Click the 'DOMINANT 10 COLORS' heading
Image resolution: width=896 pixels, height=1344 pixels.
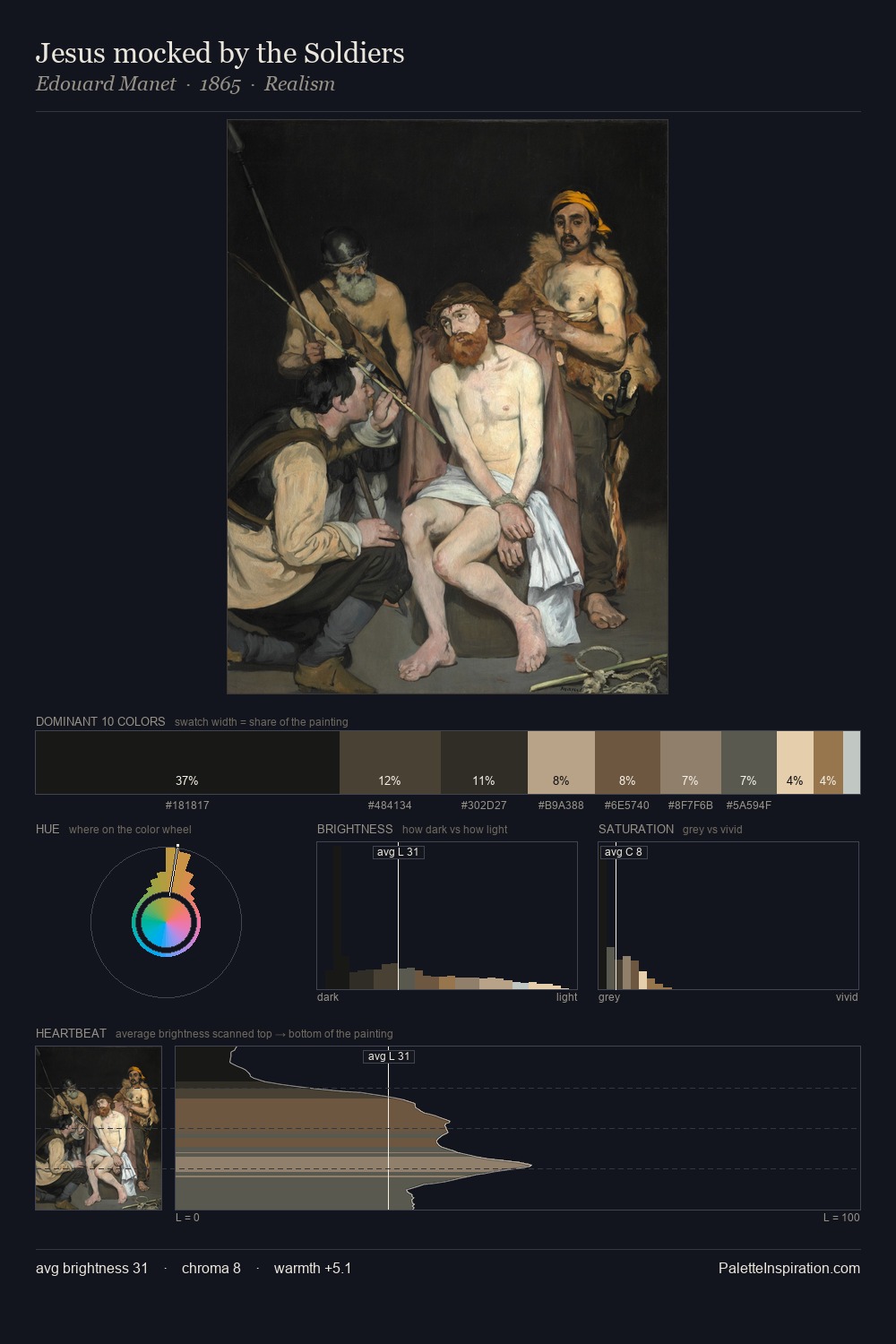pyautogui.click(x=100, y=721)
